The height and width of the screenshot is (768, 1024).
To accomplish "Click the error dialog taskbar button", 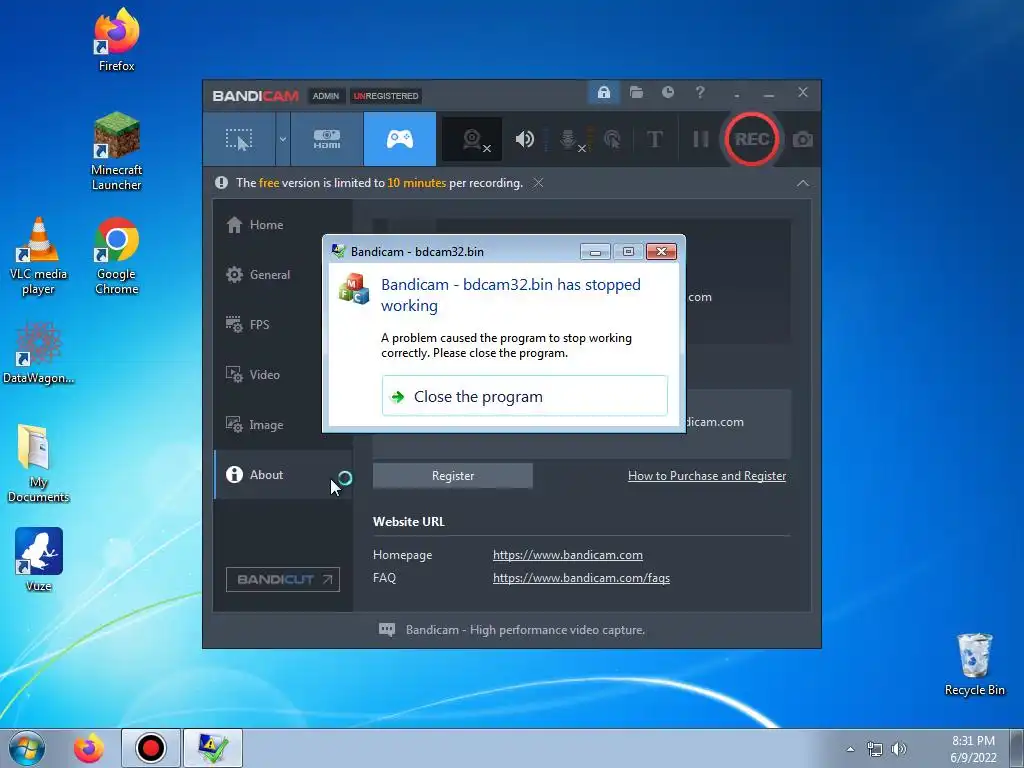I will [x=213, y=748].
